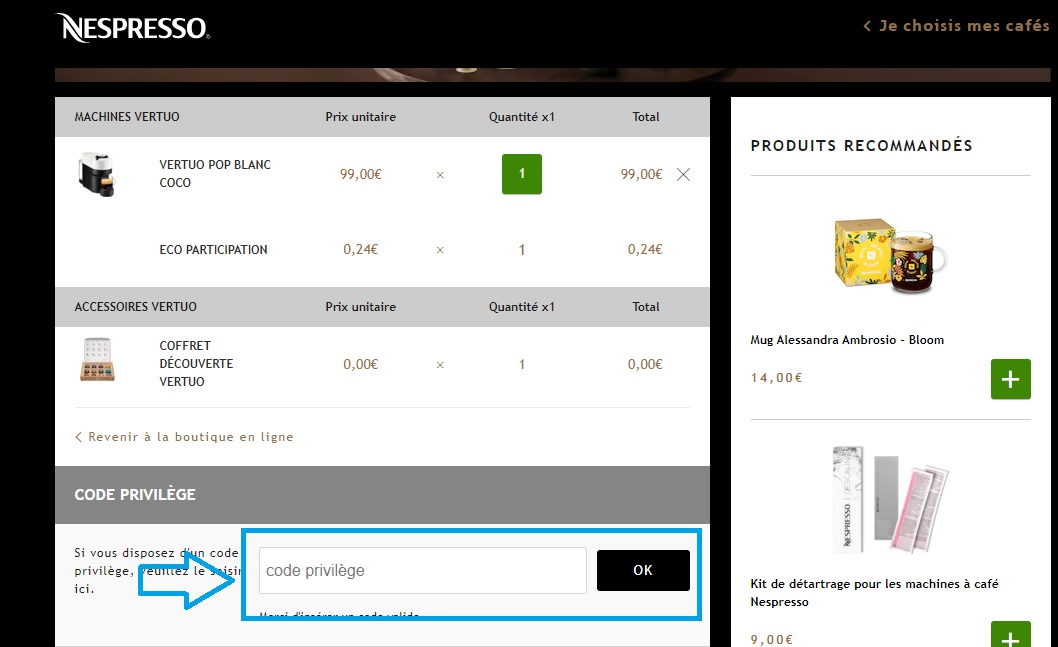Click the Vertuo Pop machine thumbnail
Viewport: 1058px width, 647px height.
click(x=97, y=174)
